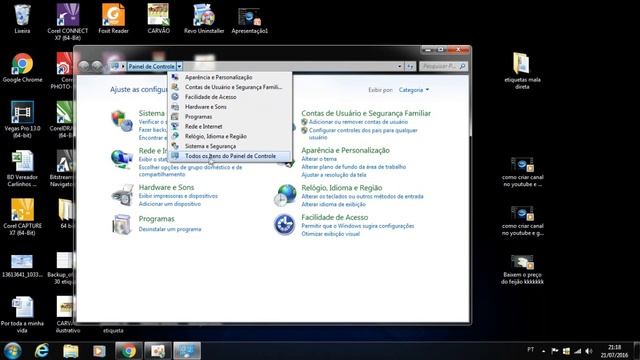Click Ajustar a resolução da tela link

[x=334, y=175]
